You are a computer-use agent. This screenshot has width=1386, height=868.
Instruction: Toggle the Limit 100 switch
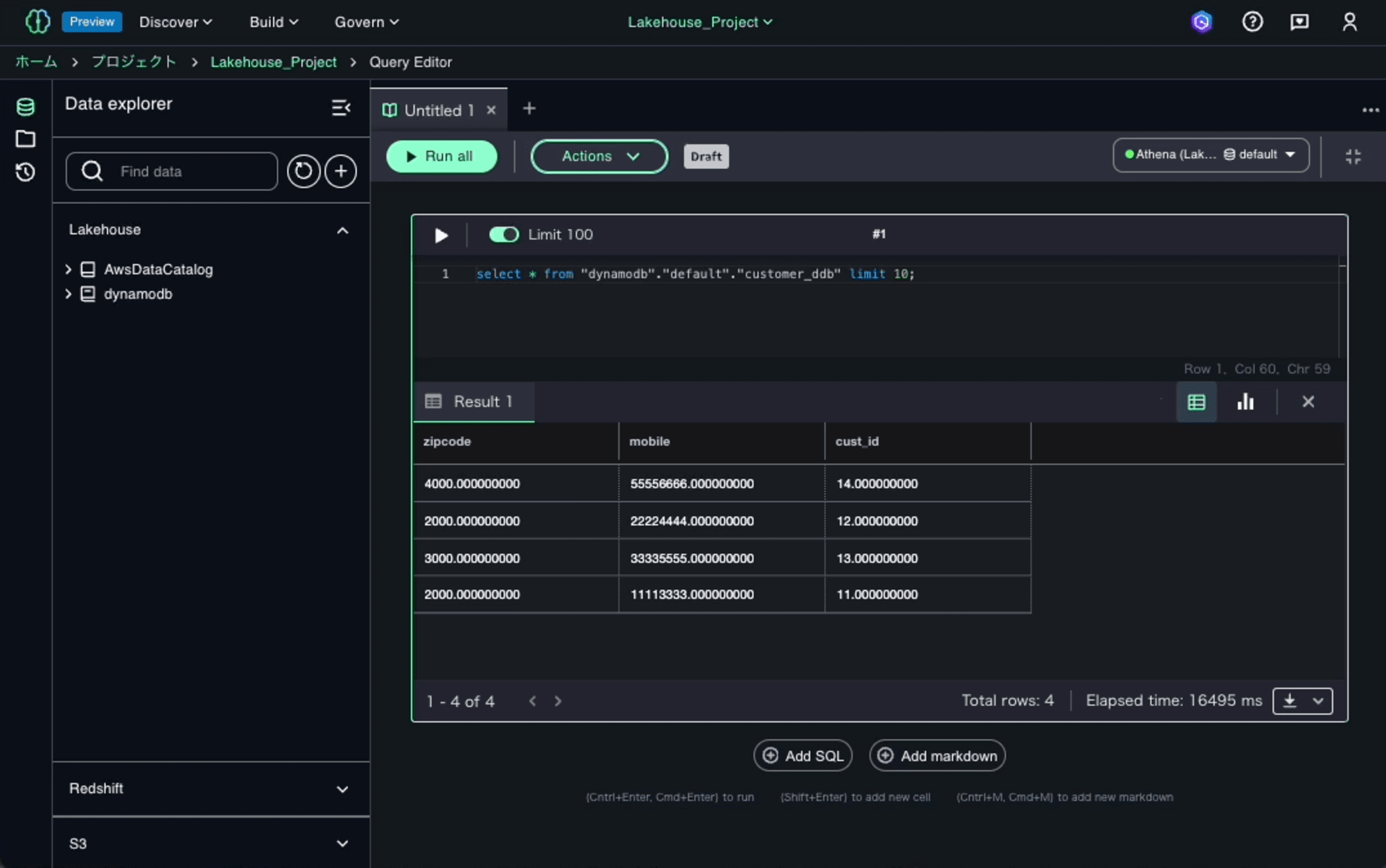(x=503, y=233)
